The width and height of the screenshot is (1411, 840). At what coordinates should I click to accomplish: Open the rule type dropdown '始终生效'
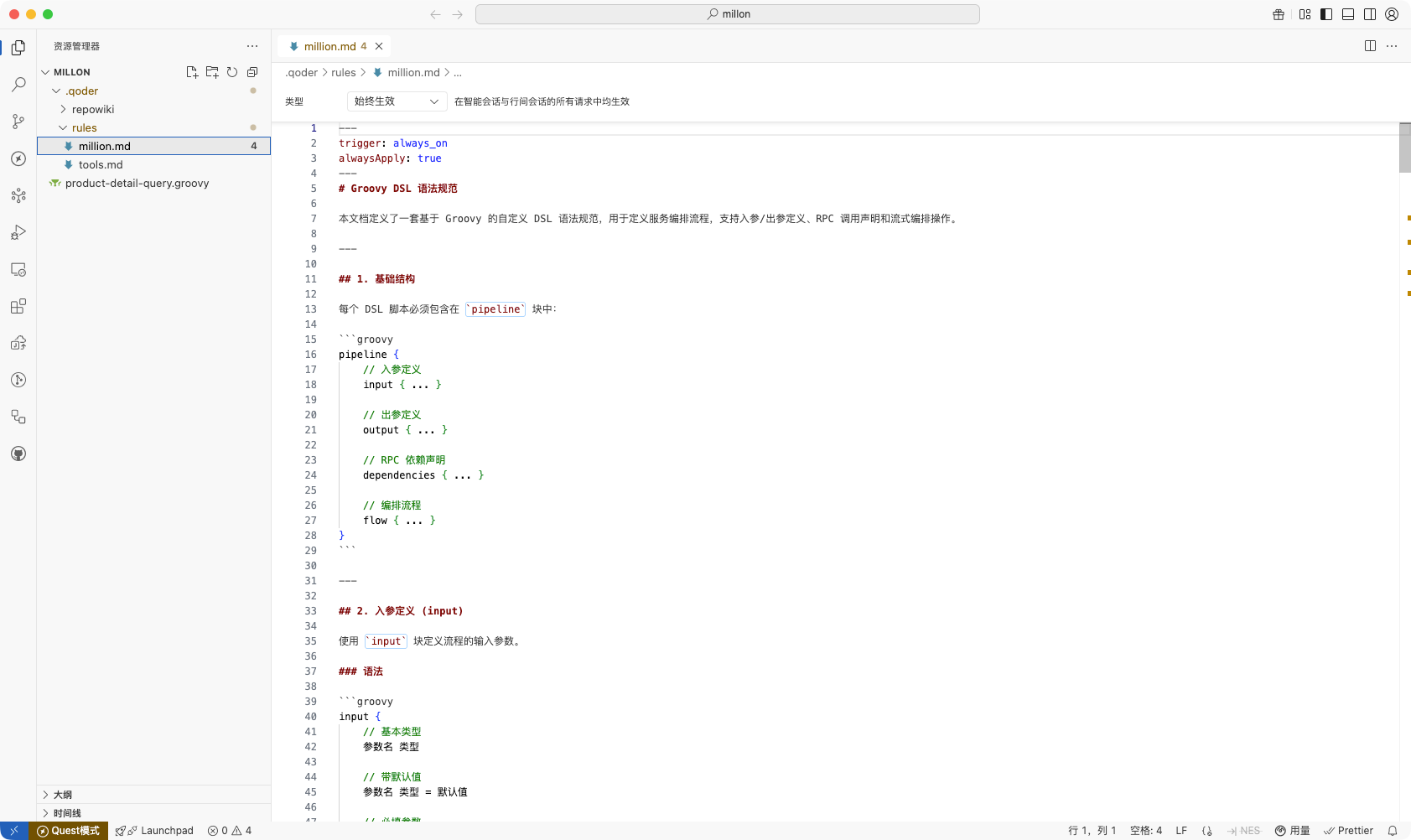point(397,101)
